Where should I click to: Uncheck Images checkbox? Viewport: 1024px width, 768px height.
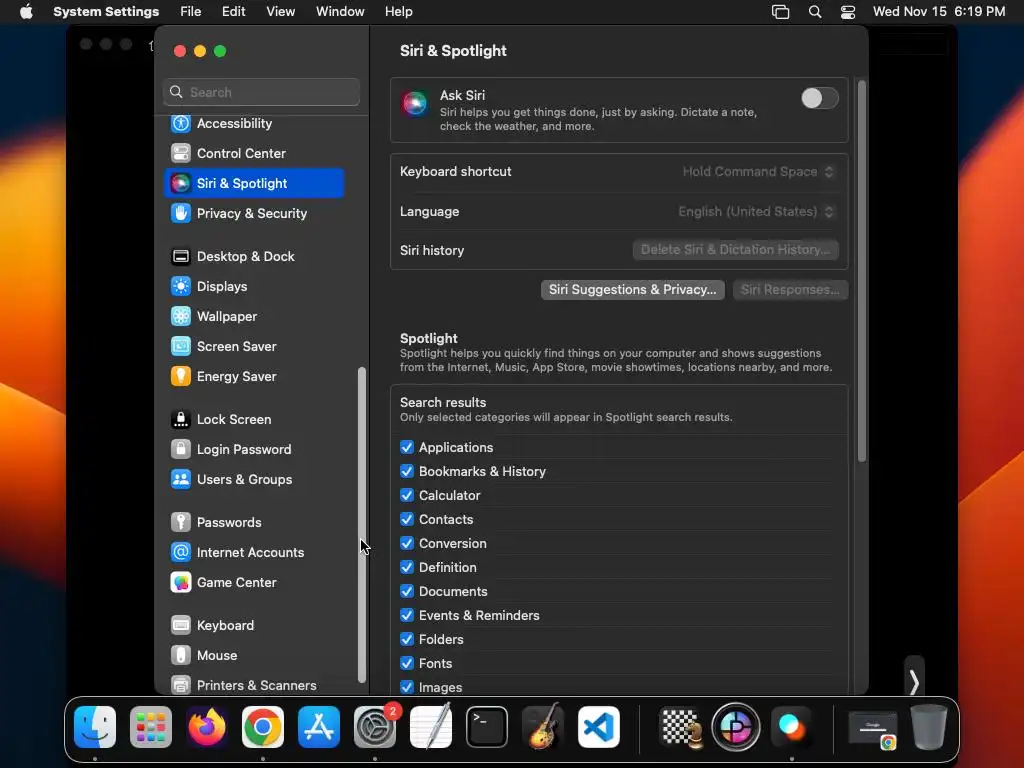(x=407, y=687)
